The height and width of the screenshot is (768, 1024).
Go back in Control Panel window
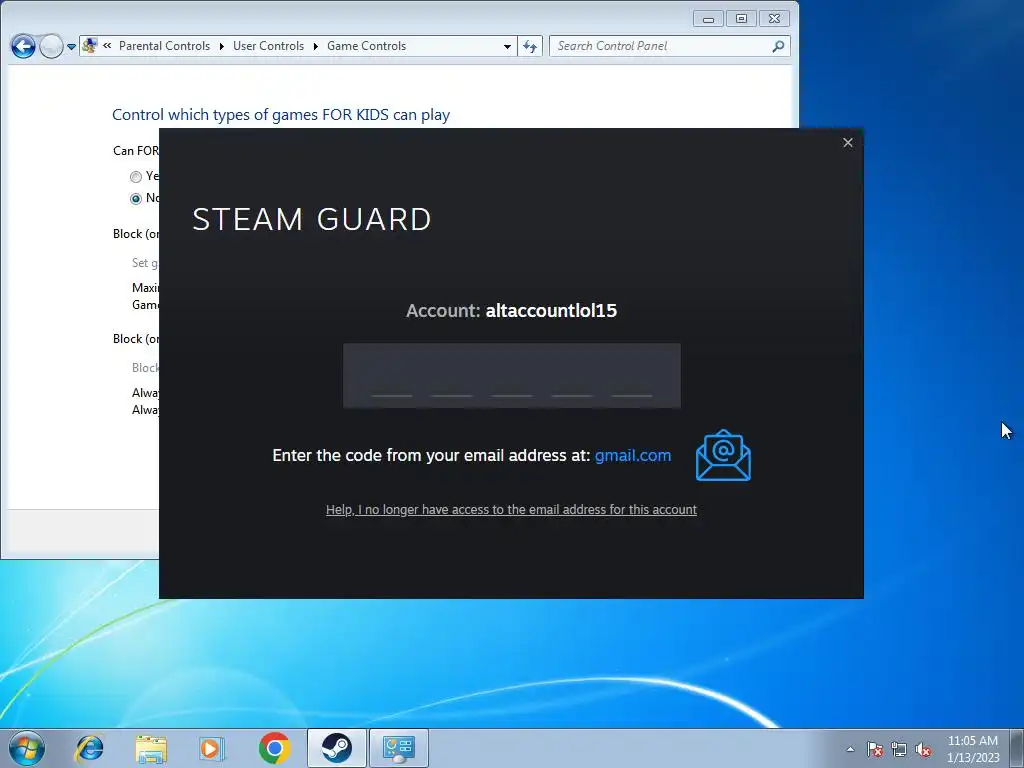[x=23, y=46]
